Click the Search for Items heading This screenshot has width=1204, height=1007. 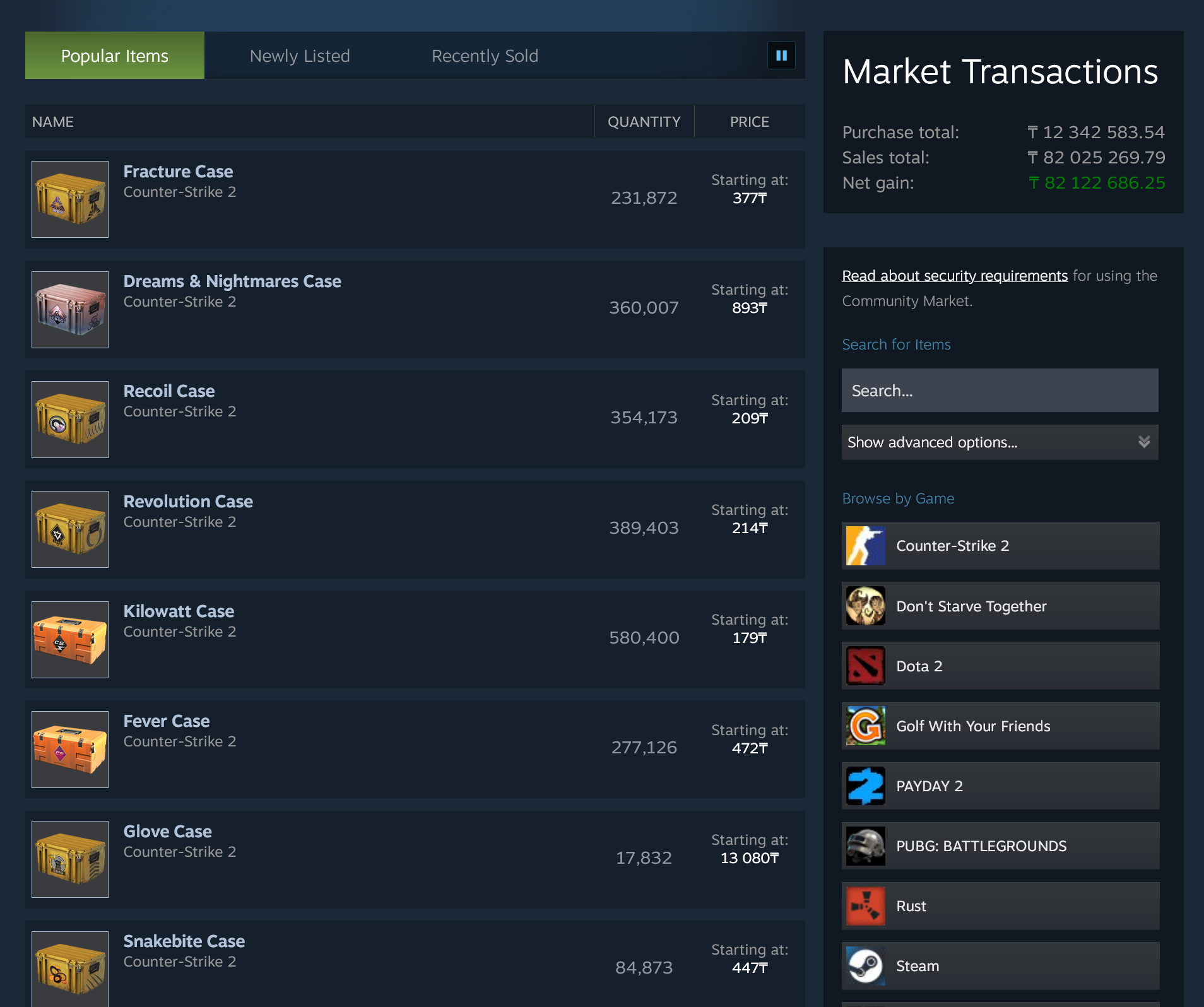click(x=896, y=344)
